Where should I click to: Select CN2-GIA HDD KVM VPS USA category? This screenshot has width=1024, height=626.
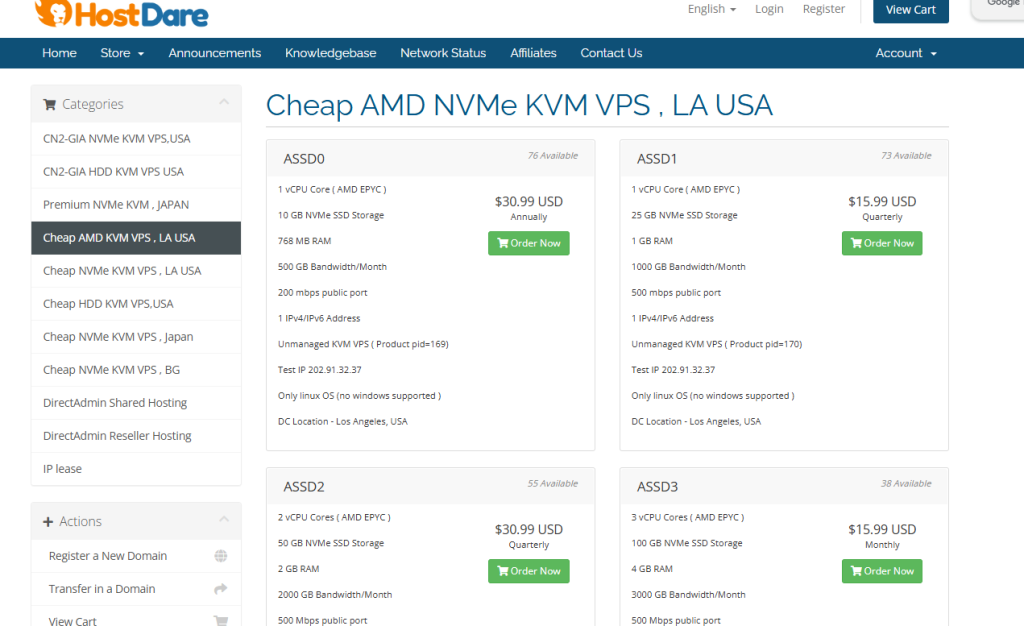pyautogui.click(x=136, y=172)
